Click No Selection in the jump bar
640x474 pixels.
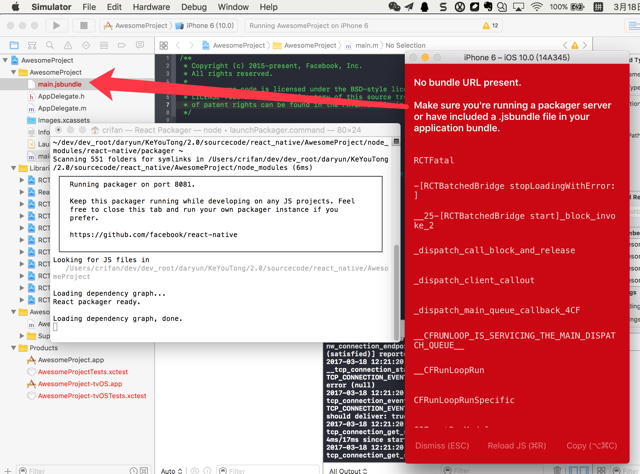point(405,45)
